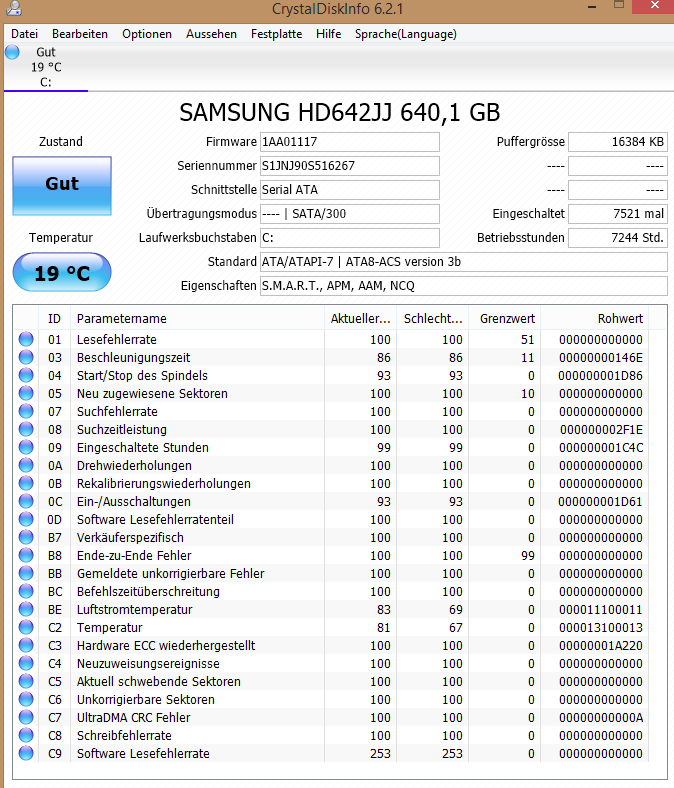674x788 pixels.
Task: Click status icon for Gemeldete unkorrigierbare Fehler
Action: click(x=26, y=573)
